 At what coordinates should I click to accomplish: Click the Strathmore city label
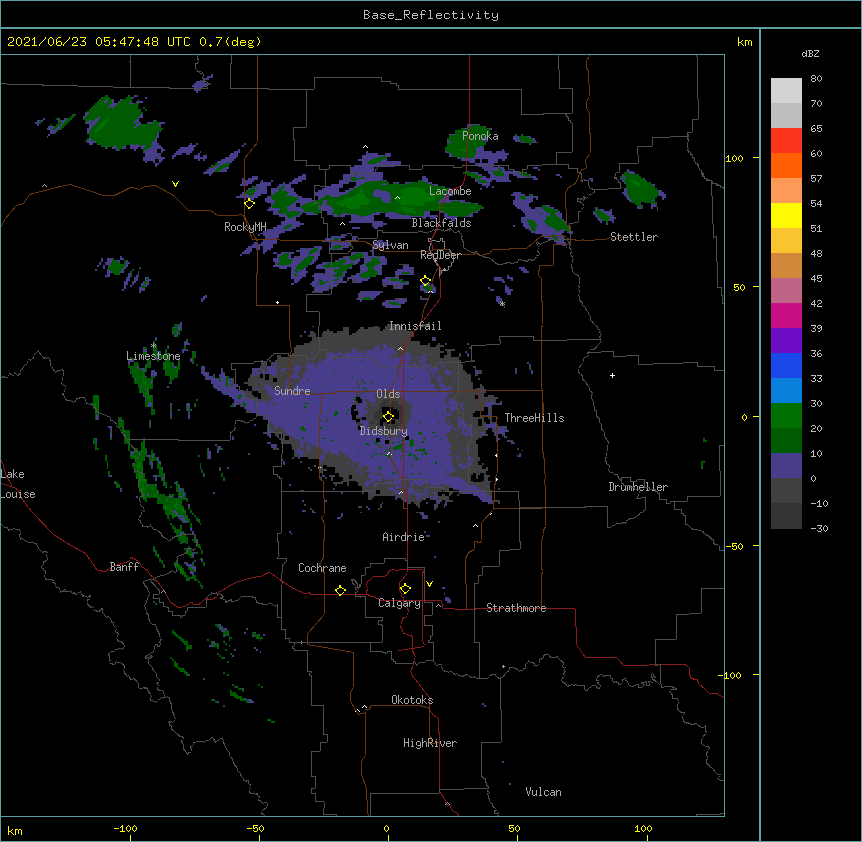click(x=516, y=608)
